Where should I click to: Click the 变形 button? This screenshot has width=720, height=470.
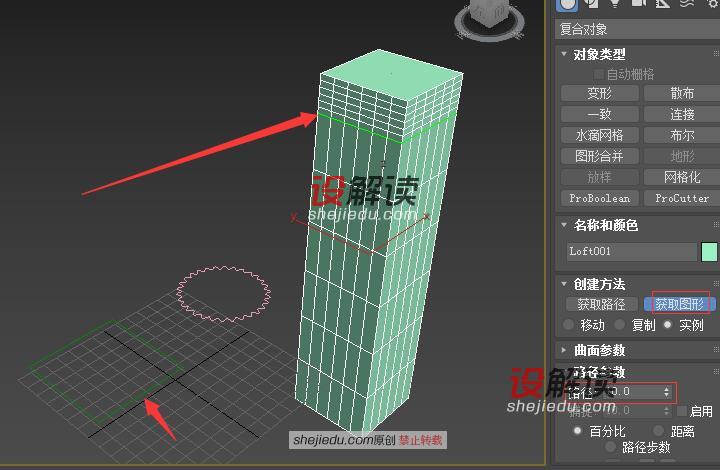[x=600, y=93]
